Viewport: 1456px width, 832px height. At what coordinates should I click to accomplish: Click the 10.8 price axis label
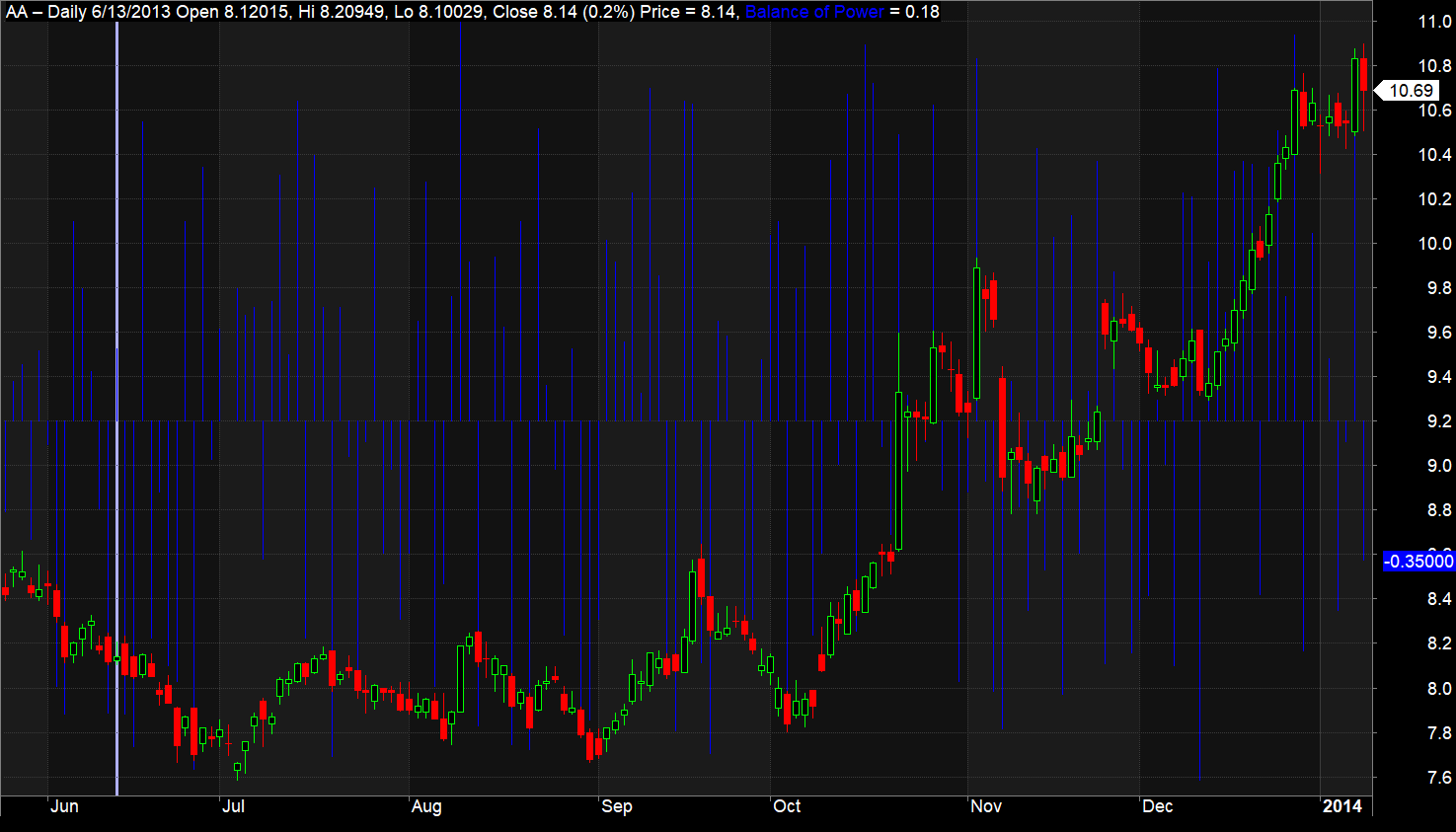click(1435, 66)
